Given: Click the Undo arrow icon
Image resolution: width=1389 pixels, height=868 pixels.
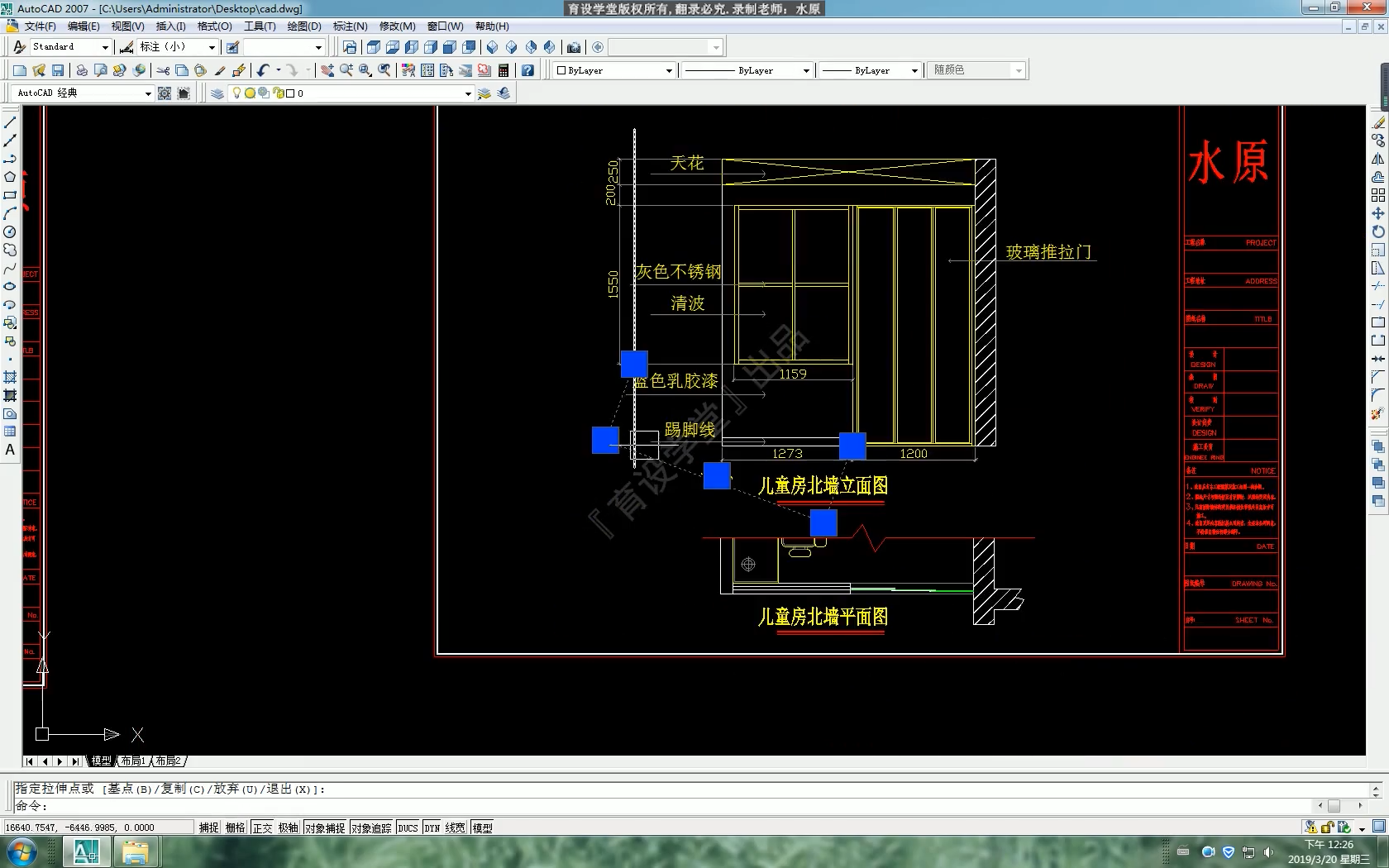Looking at the screenshot, I should (263, 70).
